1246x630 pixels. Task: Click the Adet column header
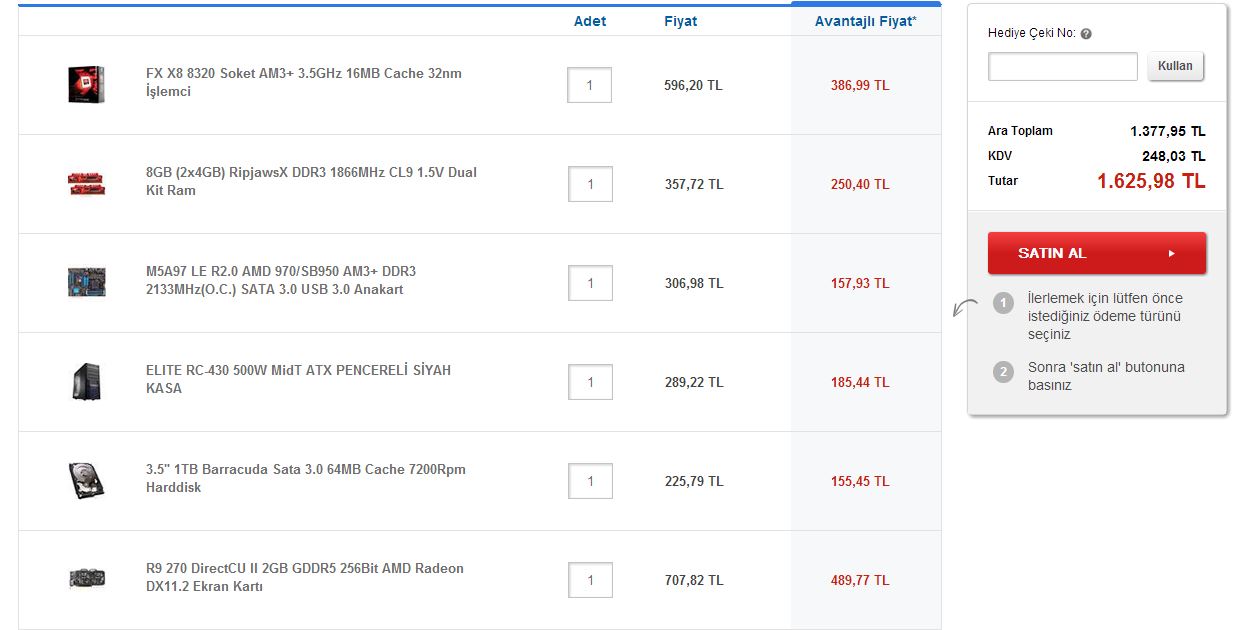coord(590,21)
